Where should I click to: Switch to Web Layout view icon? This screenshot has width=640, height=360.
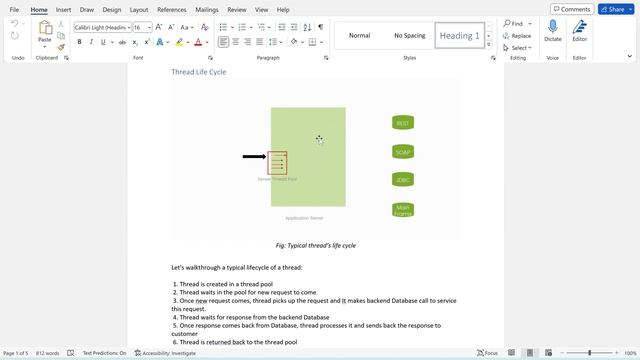tap(548, 353)
